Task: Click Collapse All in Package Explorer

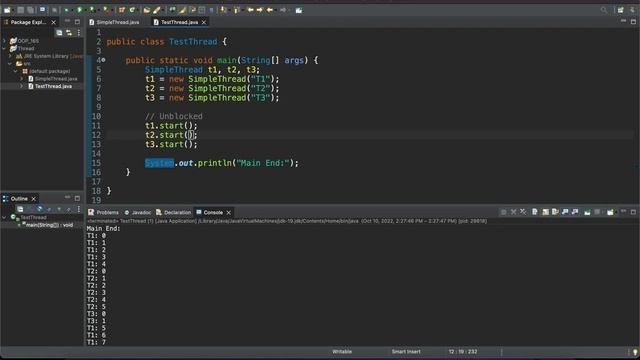Action: point(59,33)
